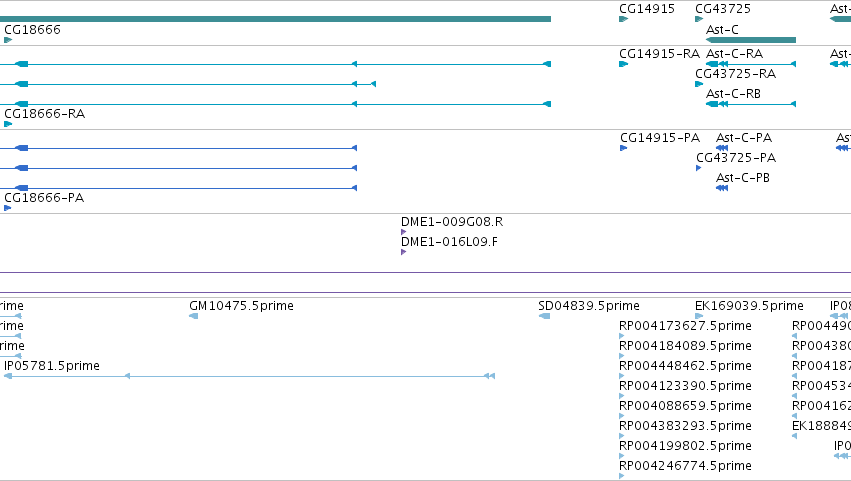Click the RP004088659.5prime EST label
The height and width of the screenshot is (481, 851).
click(x=685, y=406)
